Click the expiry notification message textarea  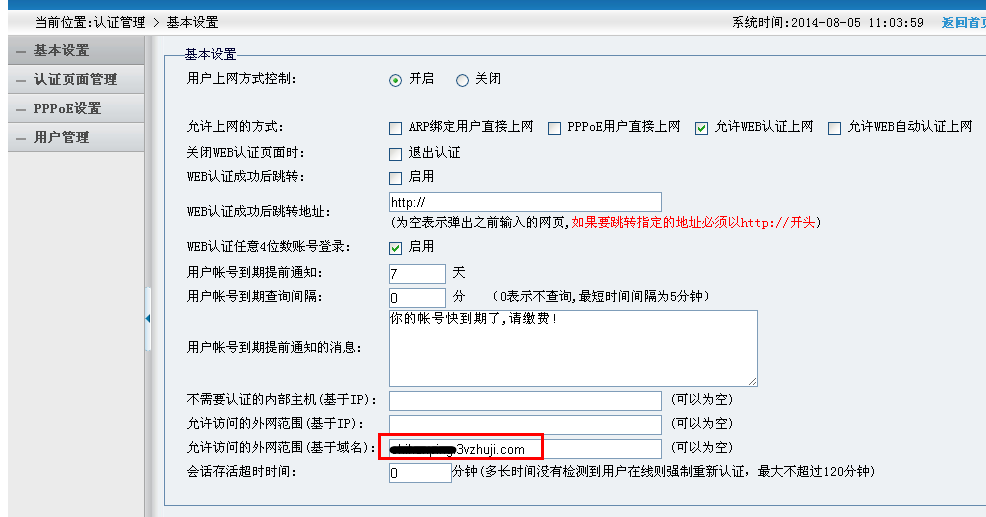point(571,347)
